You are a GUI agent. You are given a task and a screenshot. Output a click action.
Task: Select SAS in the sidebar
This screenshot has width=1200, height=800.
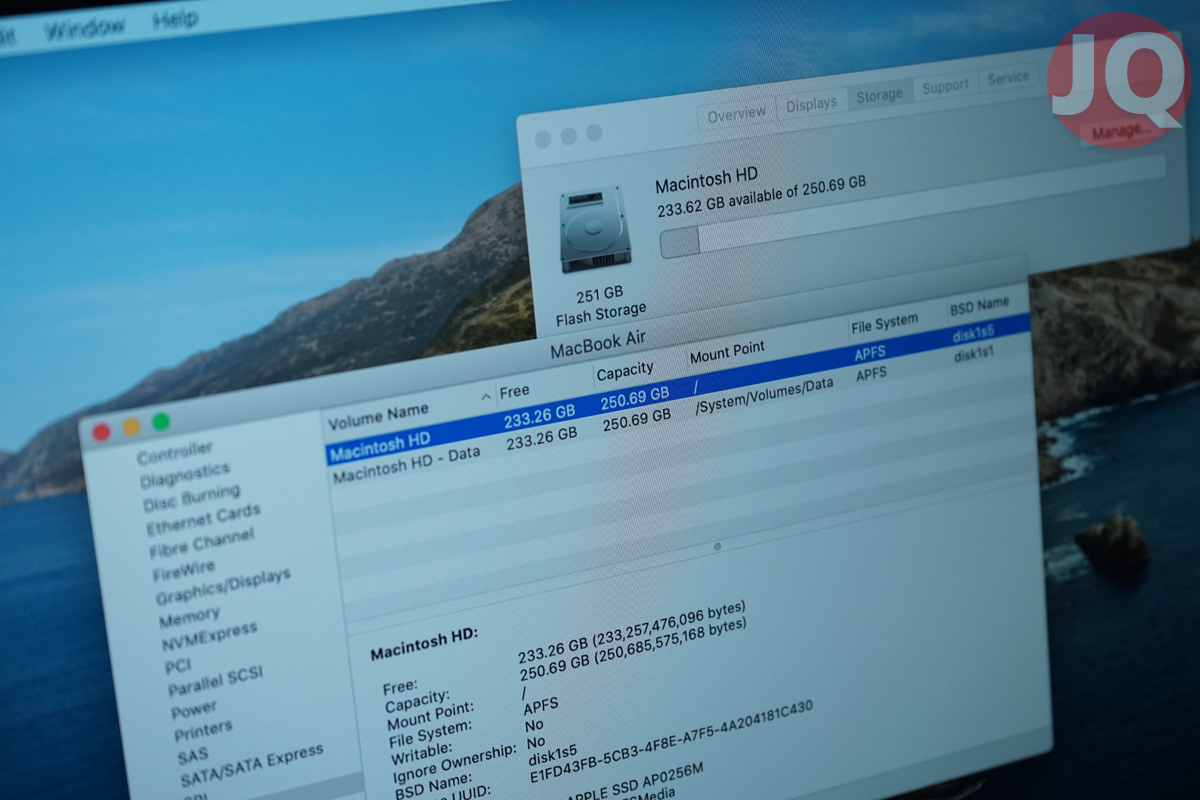tap(193, 757)
